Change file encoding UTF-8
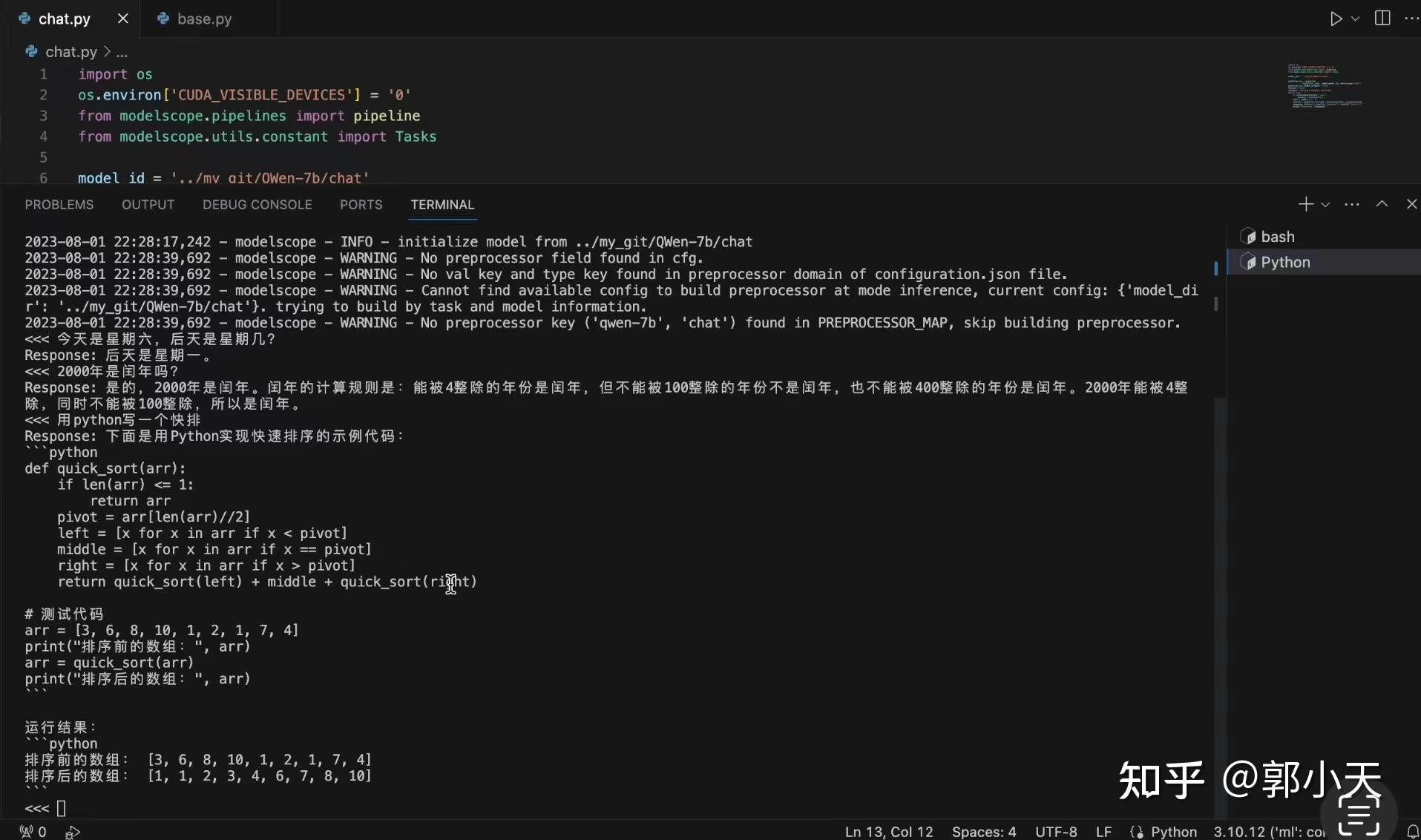1421x840 pixels. click(x=1056, y=832)
